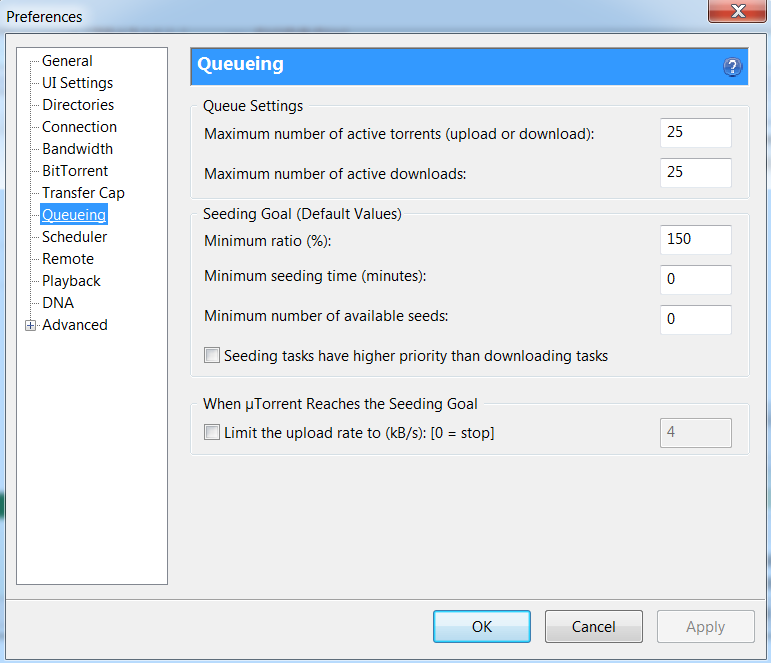Image resolution: width=771 pixels, height=663 pixels.
Task: Close the Preferences window
Action: [x=737, y=12]
